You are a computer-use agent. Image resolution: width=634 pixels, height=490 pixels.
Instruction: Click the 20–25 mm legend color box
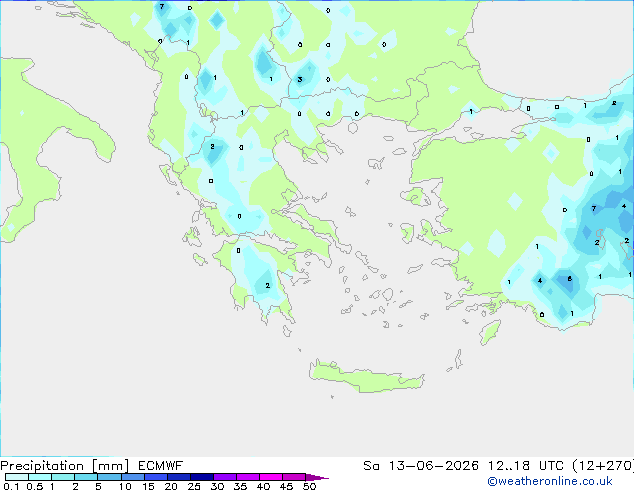point(179,477)
